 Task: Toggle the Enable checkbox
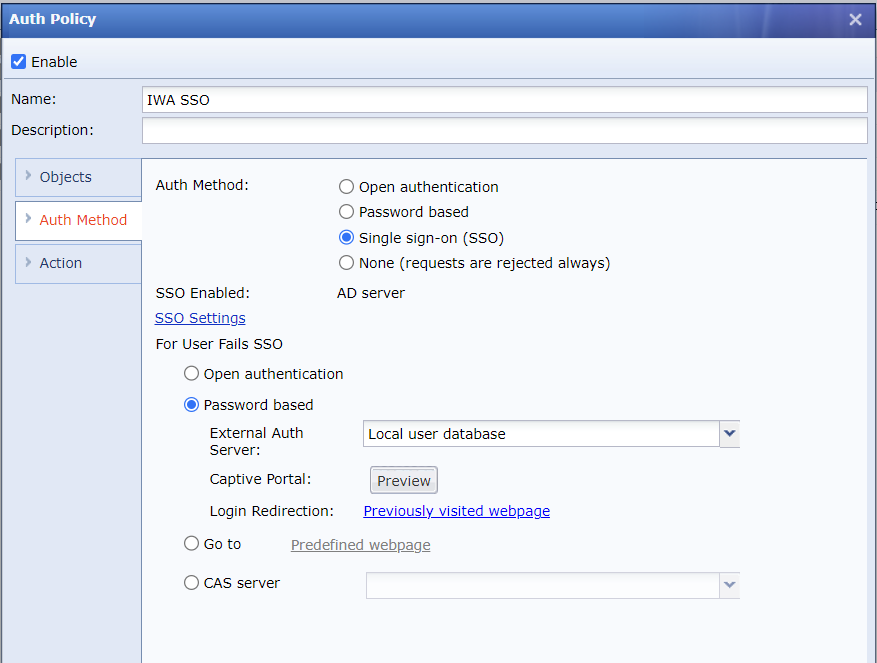[19, 62]
